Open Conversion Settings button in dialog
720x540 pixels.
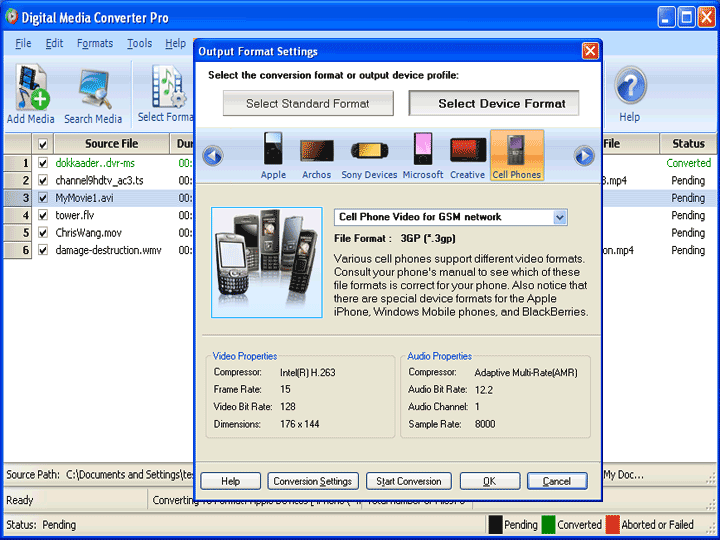[312, 481]
